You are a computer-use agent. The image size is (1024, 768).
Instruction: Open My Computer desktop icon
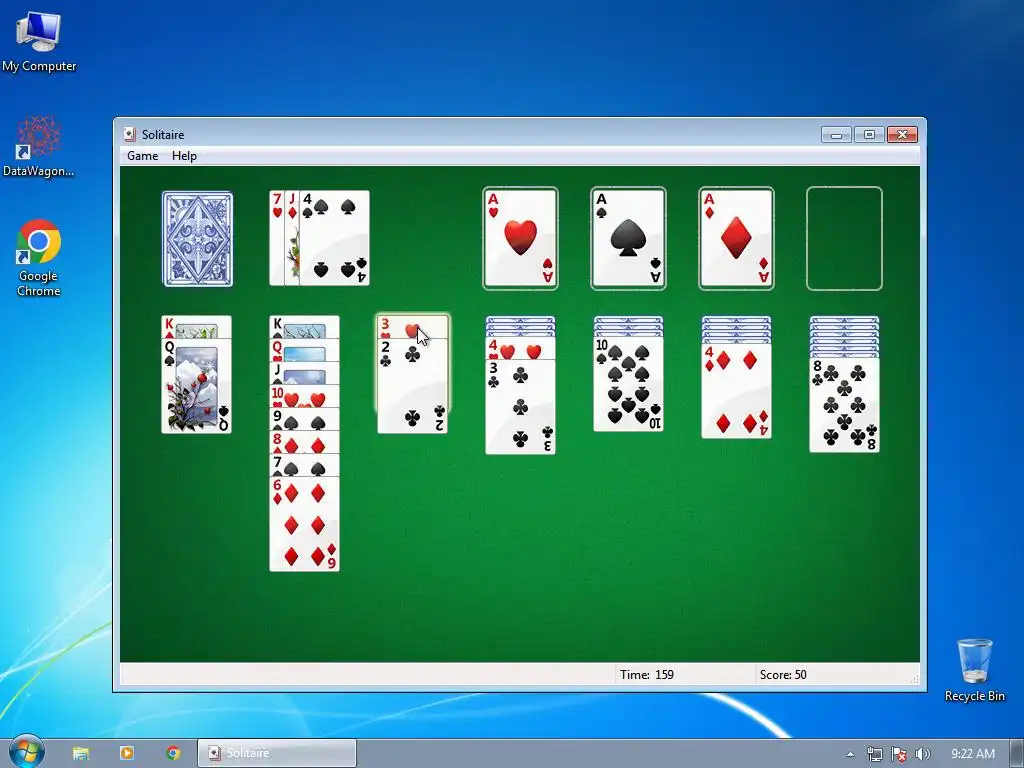[x=39, y=41]
